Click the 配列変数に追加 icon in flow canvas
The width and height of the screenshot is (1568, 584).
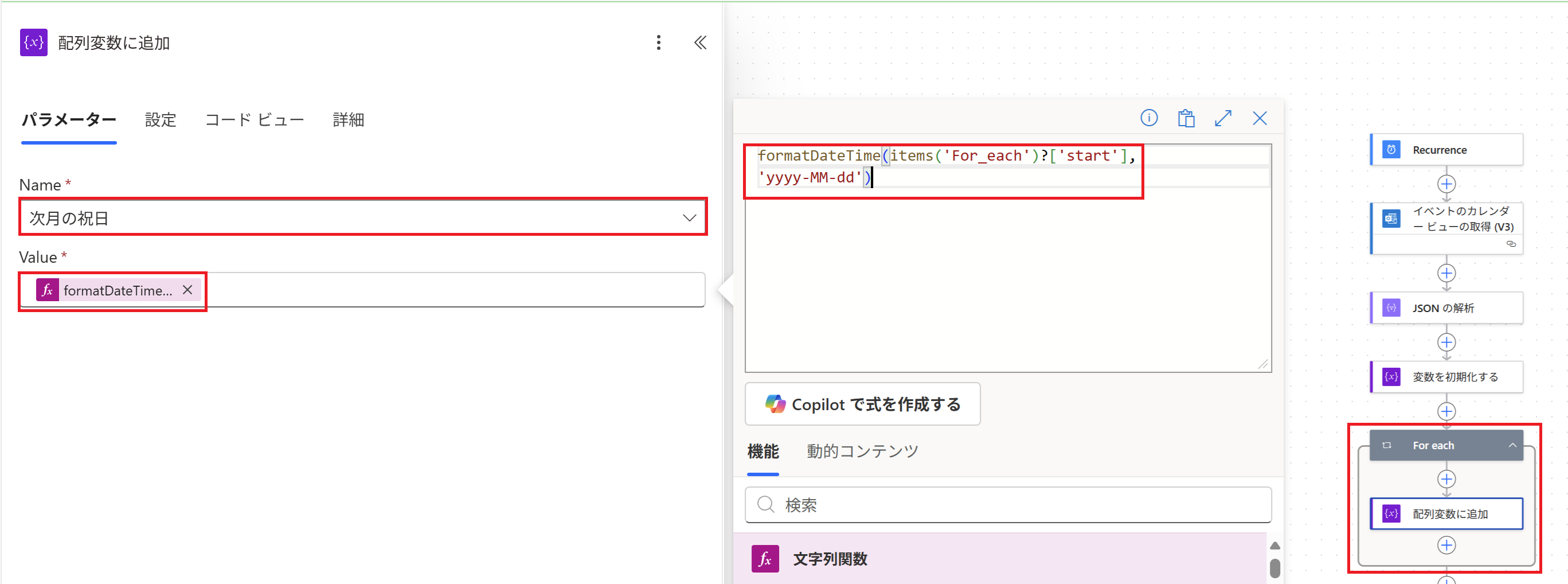[x=1391, y=514]
